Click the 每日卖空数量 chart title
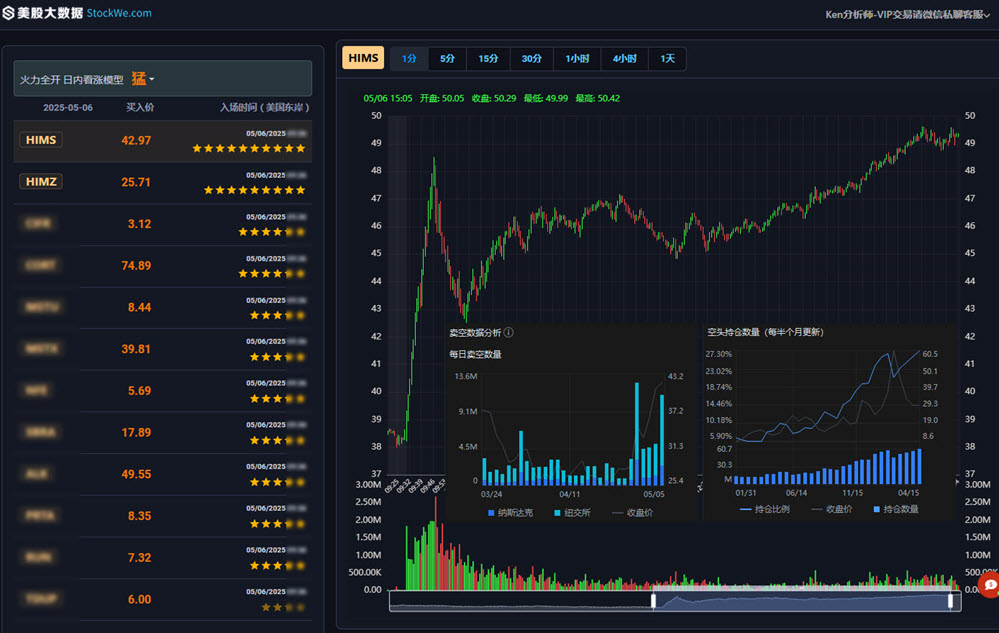Viewport: 999px width, 633px height. point(475,354)
